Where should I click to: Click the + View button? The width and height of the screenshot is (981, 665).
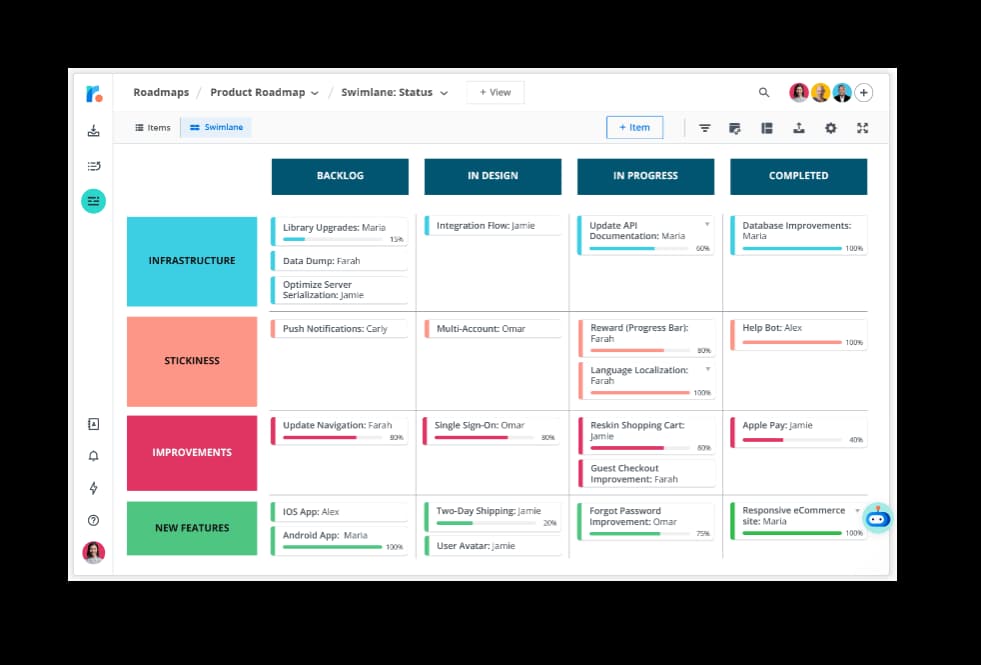[x=495, y=93]
